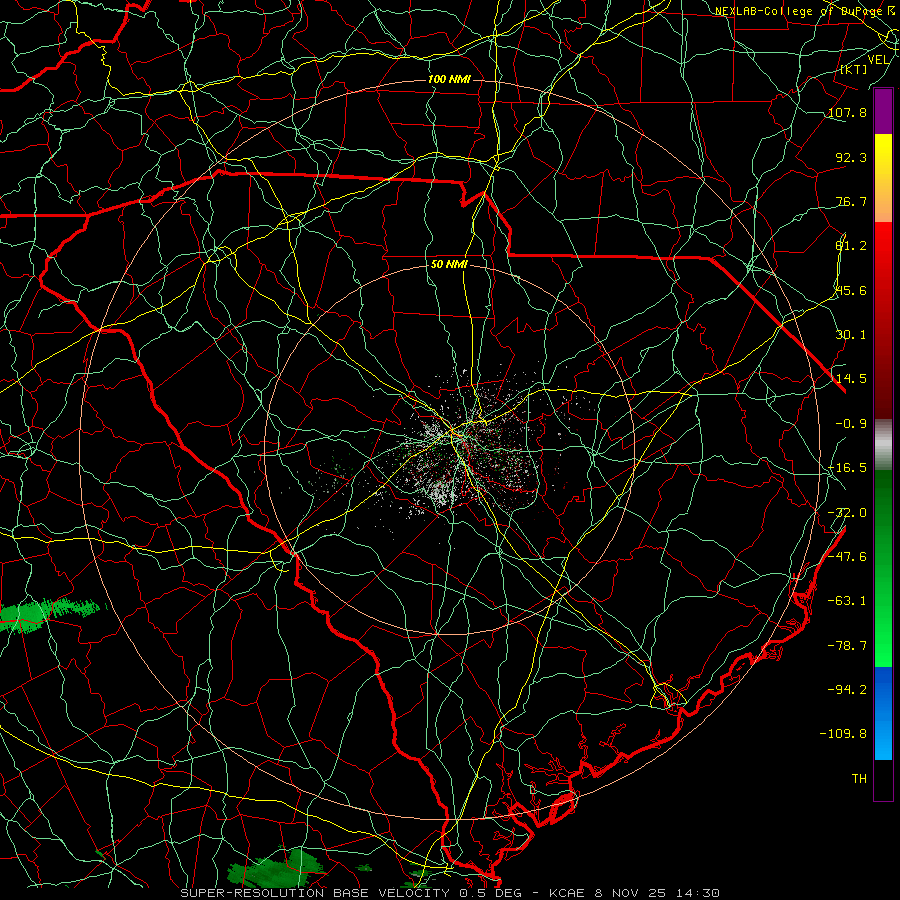Image resolution: width=900 pixels, height=900 pixels.
Task: Click the black TH swatch at color bar bottom
Action: click(x=883, y=779)
